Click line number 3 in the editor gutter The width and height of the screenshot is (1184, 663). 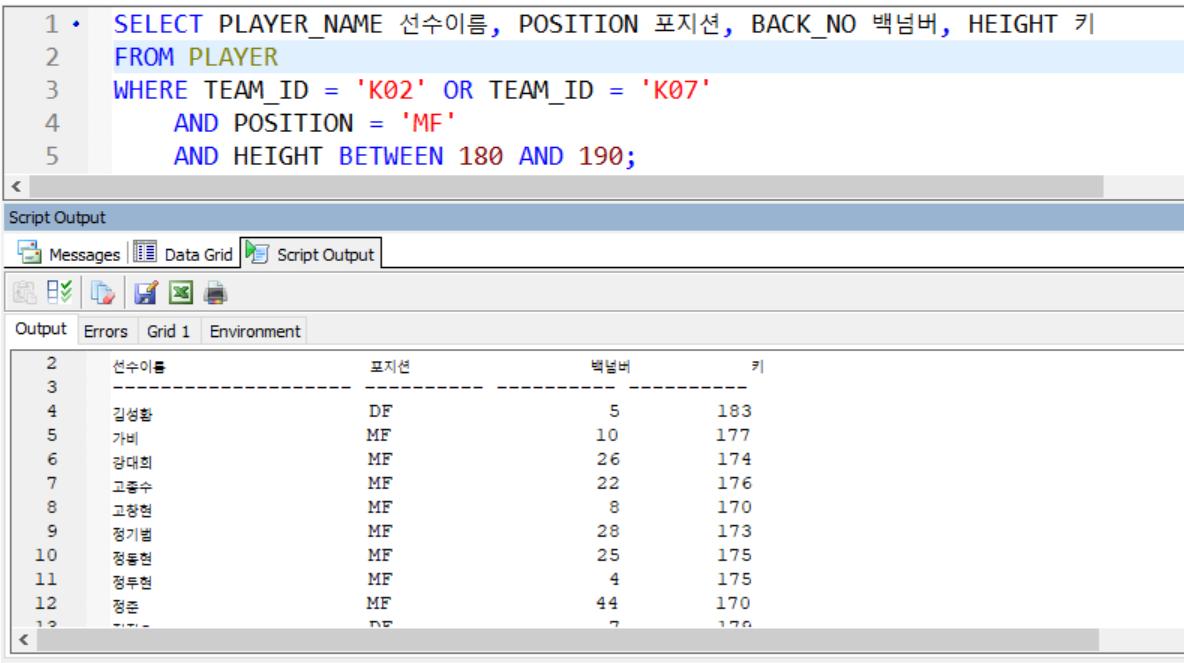point(51,90)
